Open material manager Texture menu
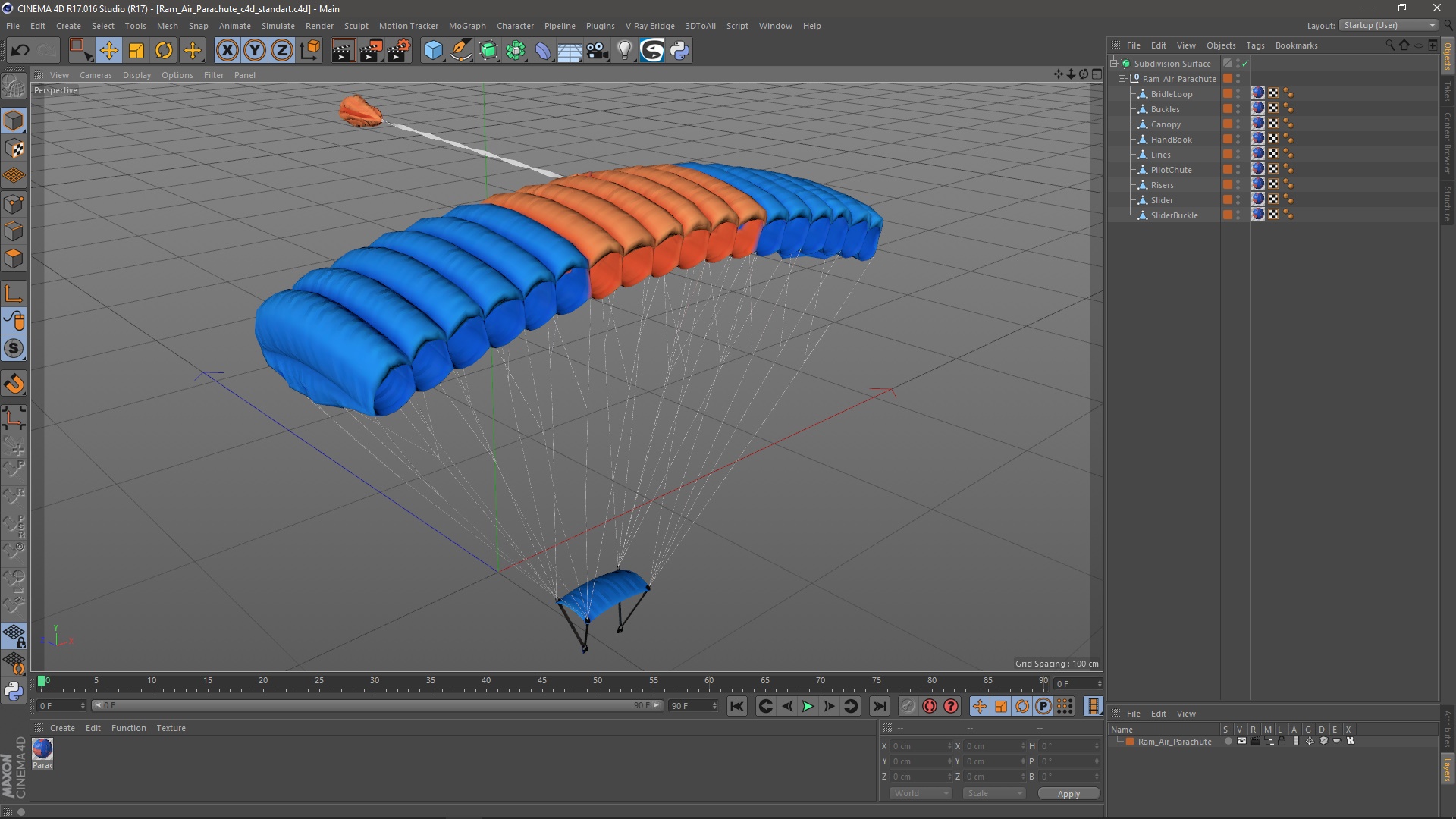The image size is (1456, 819). coord(171,728)
